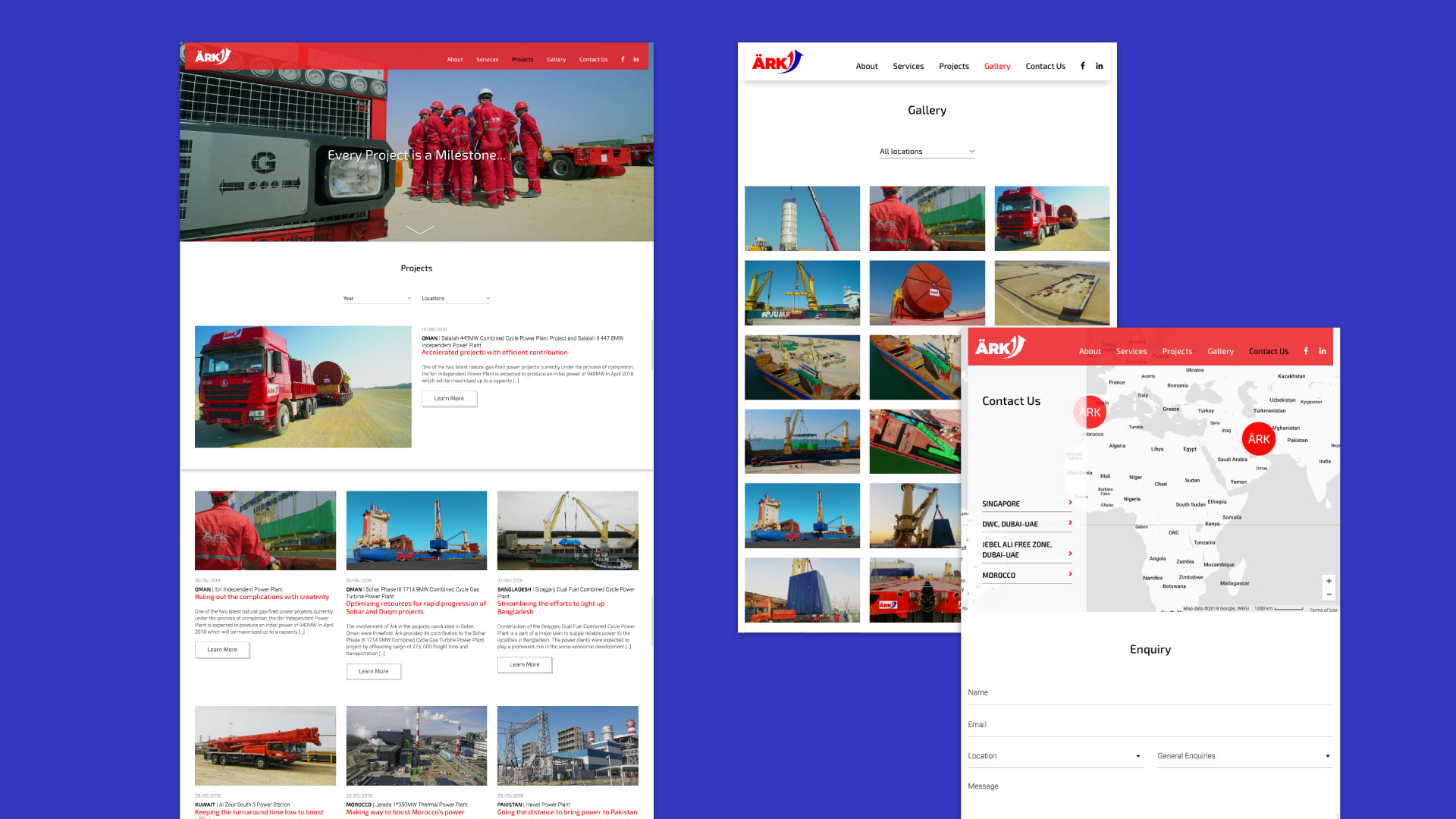Viewport: 1456px width, 819px height.
Task: Zoom out on the contact map
Action: click(x=1329, y=595)
